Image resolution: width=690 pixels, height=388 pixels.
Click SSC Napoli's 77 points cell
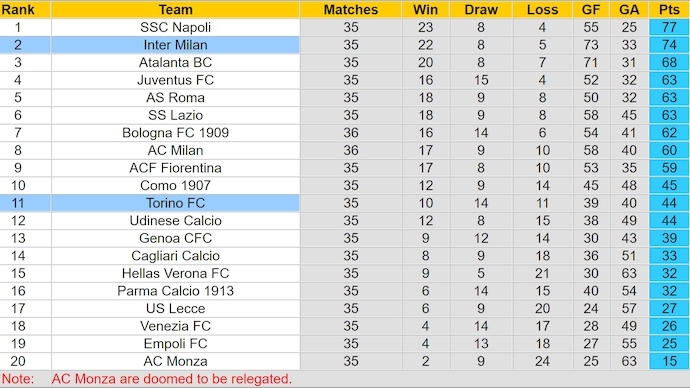(x=669, y=27)
